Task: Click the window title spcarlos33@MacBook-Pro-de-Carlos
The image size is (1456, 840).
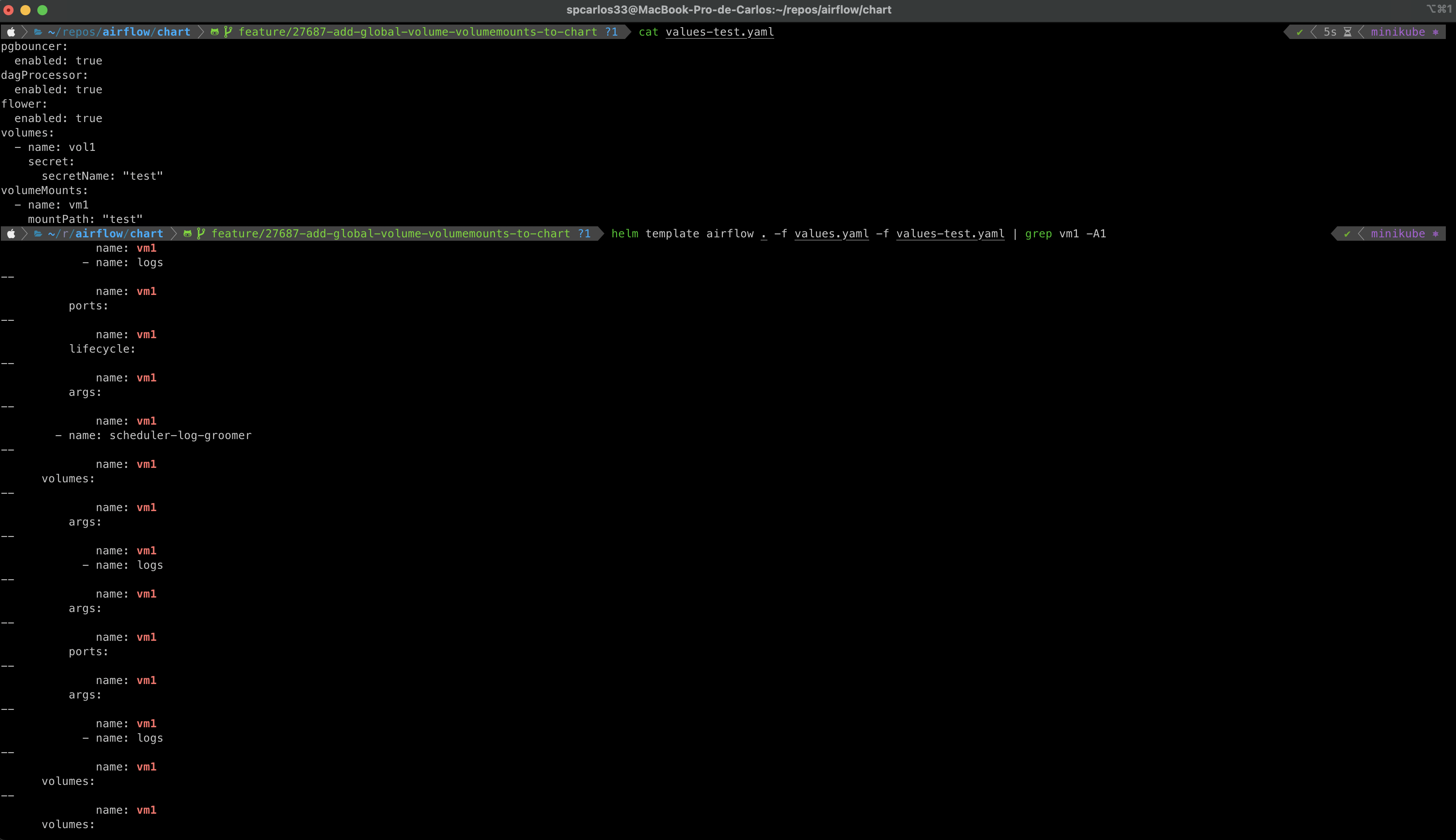Action: click(x=728, y=10)
